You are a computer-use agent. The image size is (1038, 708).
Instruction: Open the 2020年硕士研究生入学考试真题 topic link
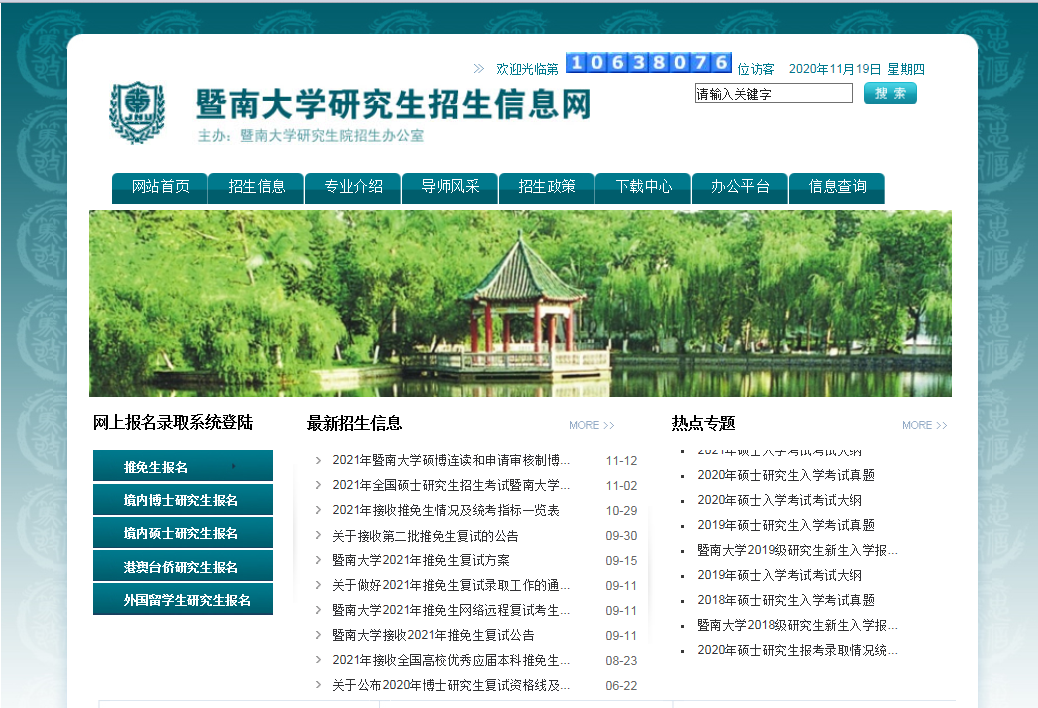click(788, 476)
